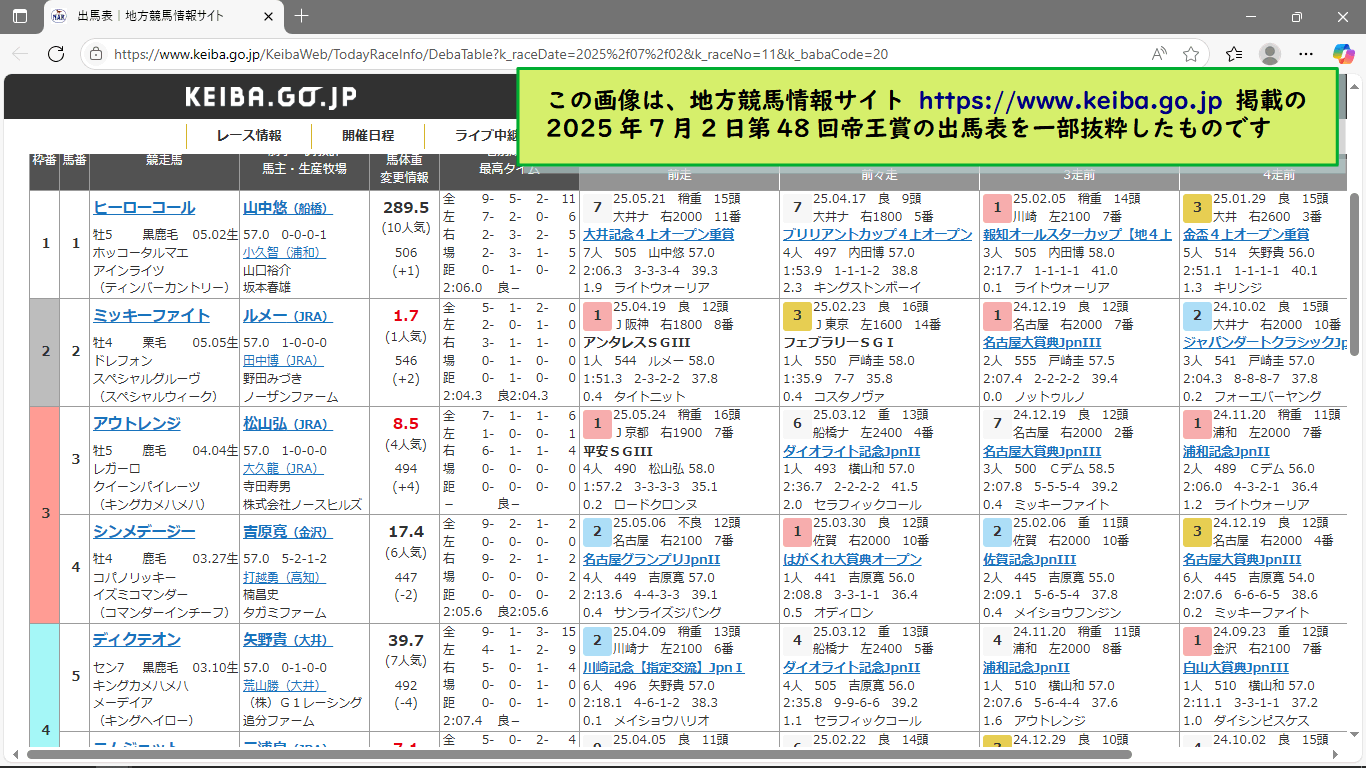This screenshot has height=768, width=1366.
Task: Open horse link ミッキーファイト
Action: point(151,316)
